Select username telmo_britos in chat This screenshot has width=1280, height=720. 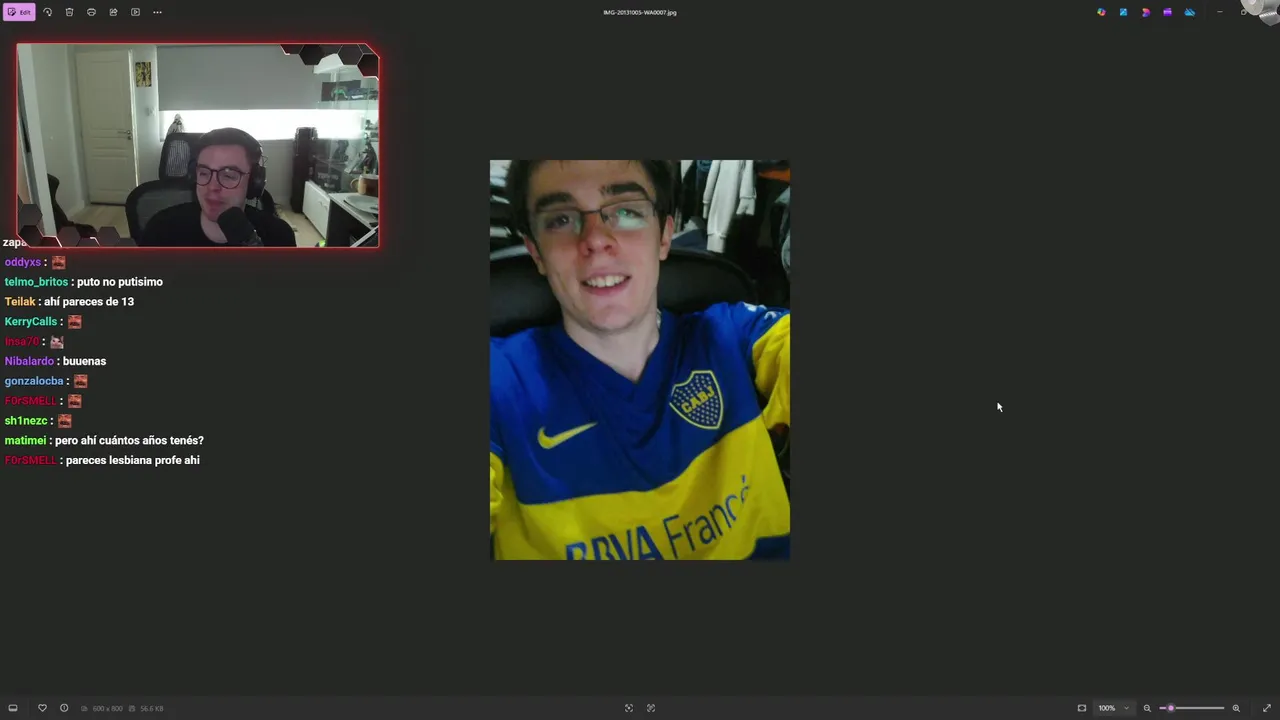point(36,282)
